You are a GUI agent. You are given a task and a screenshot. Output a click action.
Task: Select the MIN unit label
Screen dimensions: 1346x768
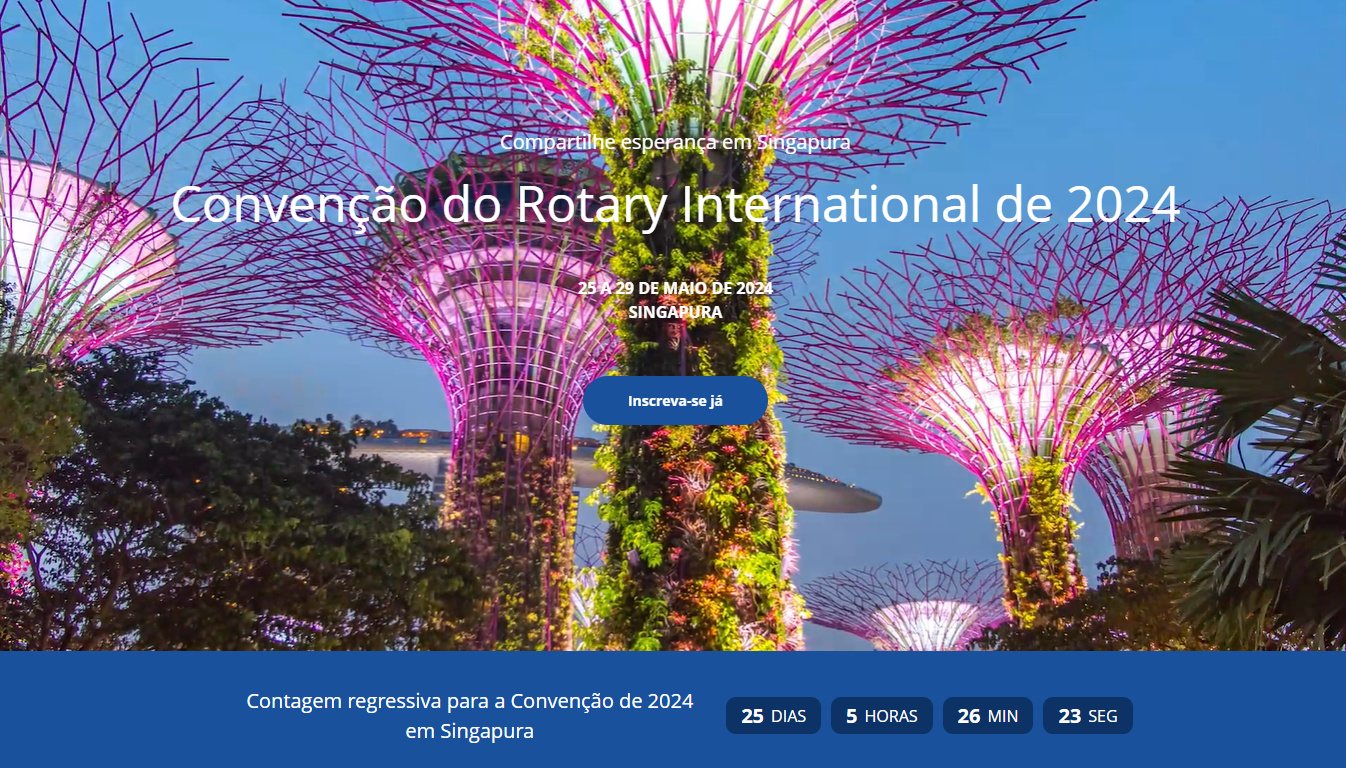[x=1003, y=716]
